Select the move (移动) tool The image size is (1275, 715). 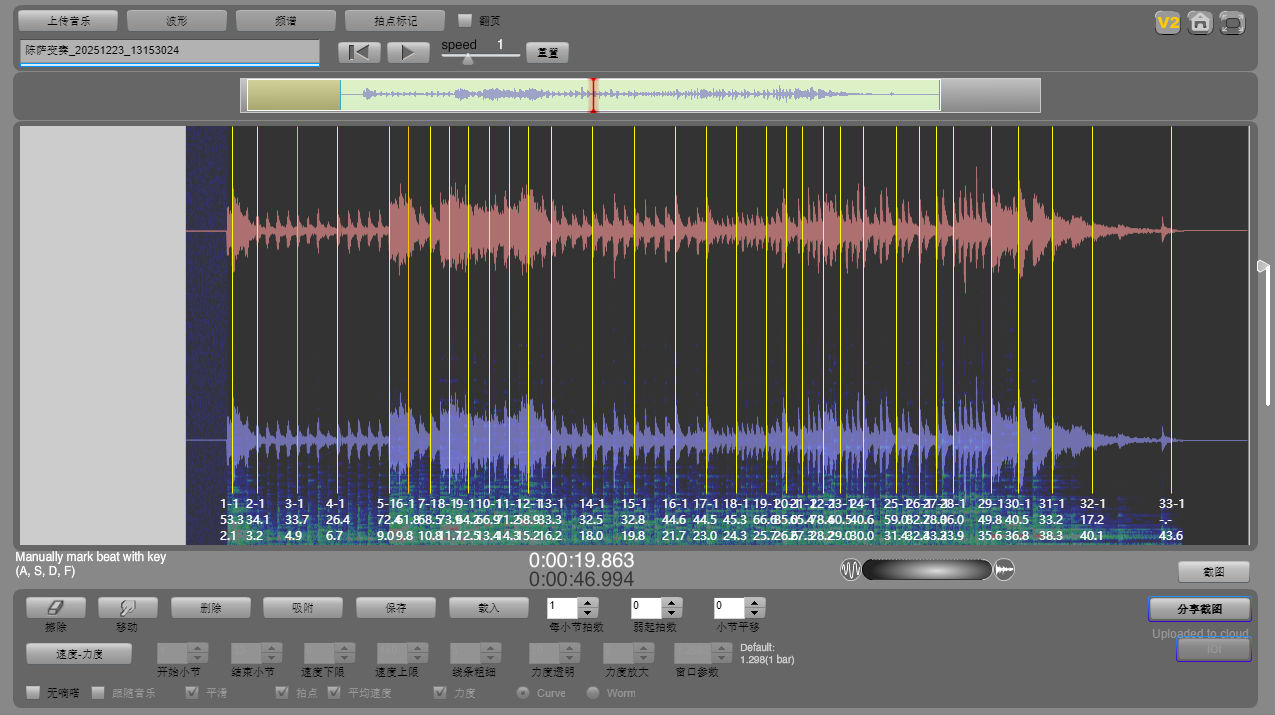(128, 607)
